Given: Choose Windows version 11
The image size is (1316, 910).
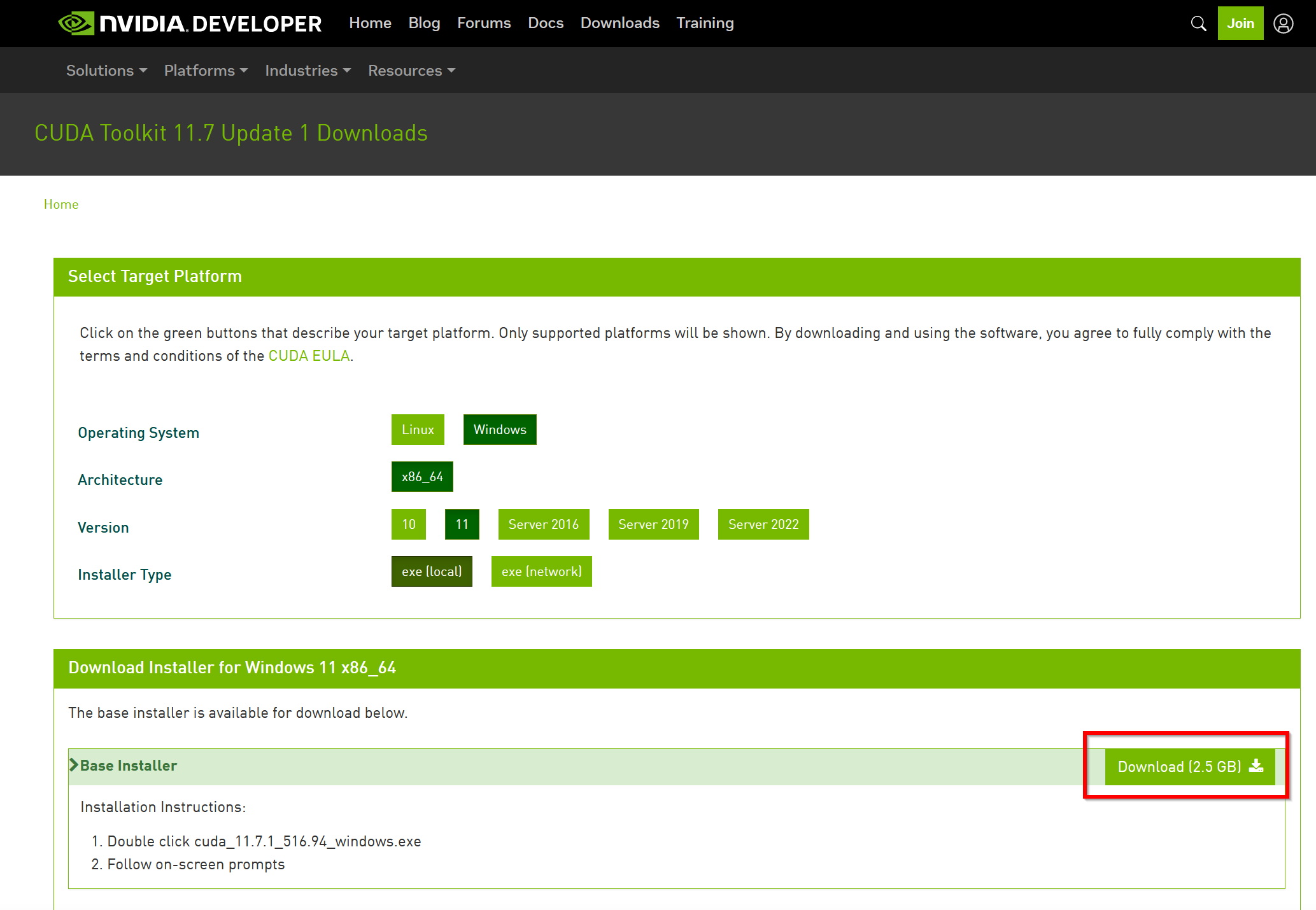Looking at the screenshot, I should 462,524.
